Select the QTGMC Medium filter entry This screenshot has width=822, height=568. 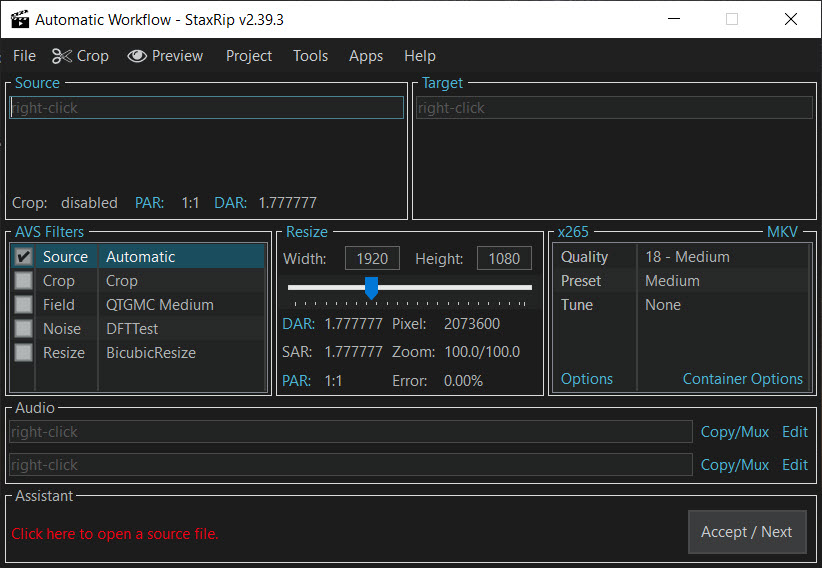[x=160, y=305]
